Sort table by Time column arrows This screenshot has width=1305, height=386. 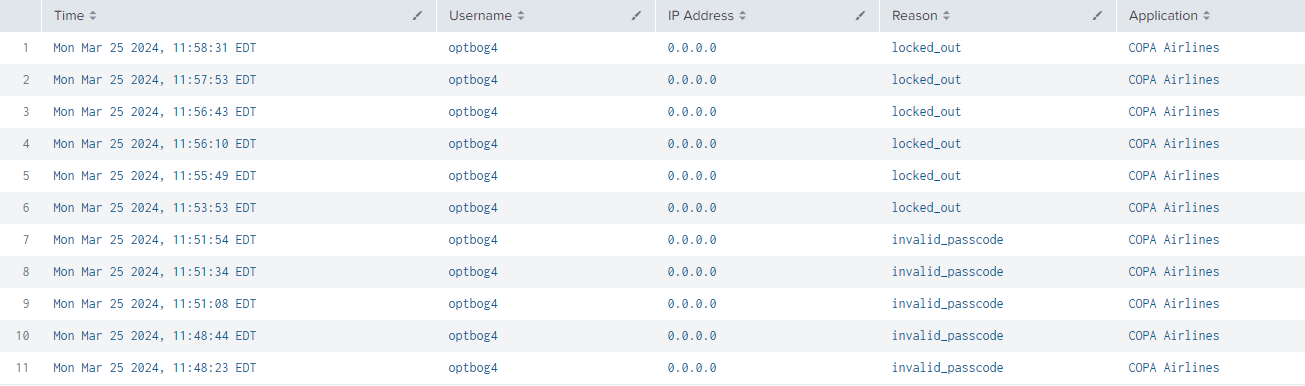[93, 16]
